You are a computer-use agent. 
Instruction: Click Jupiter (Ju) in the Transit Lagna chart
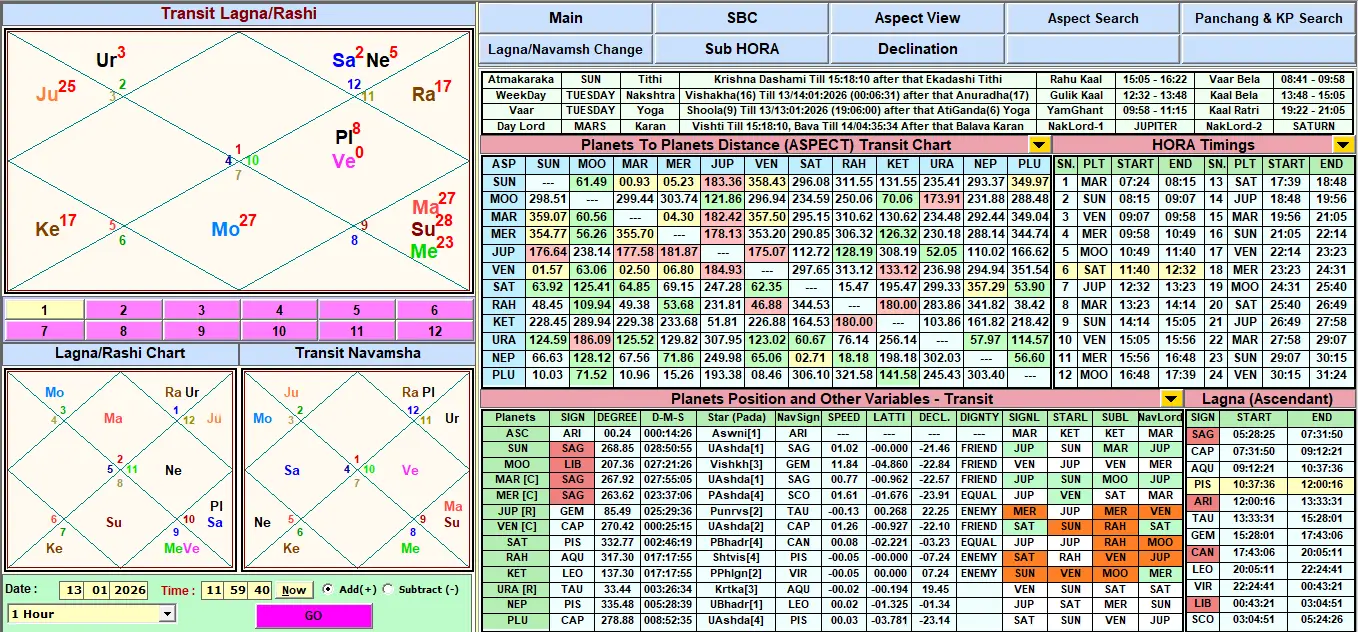48,95
